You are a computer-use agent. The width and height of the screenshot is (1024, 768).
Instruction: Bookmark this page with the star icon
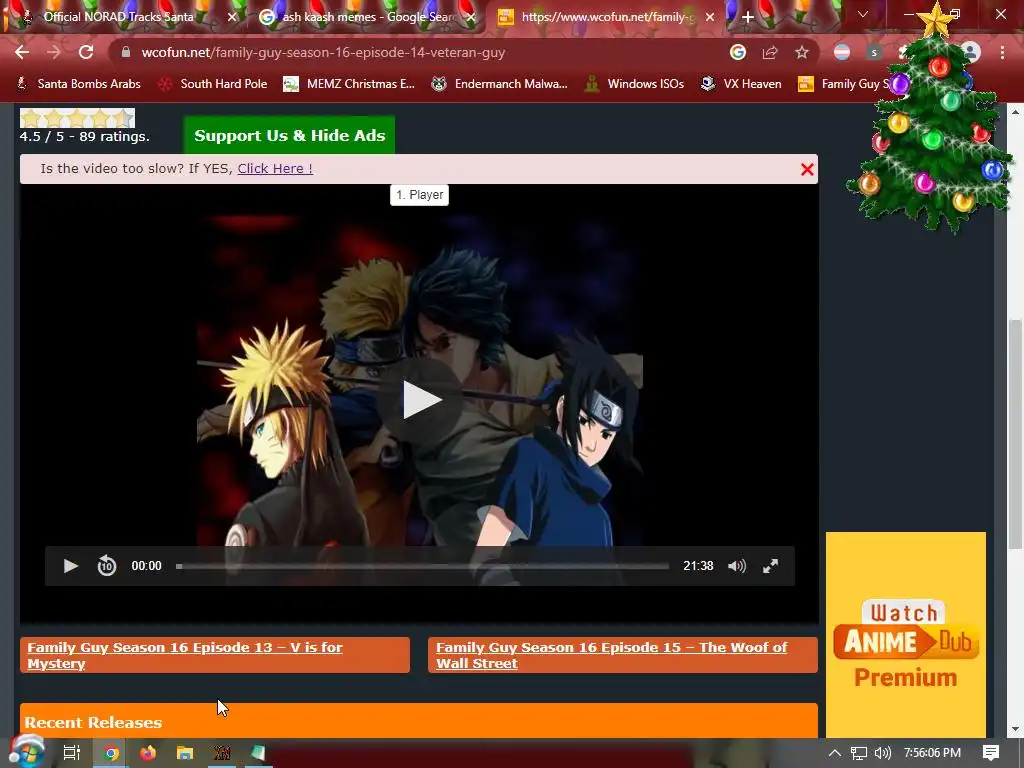(x=802, y=52)
